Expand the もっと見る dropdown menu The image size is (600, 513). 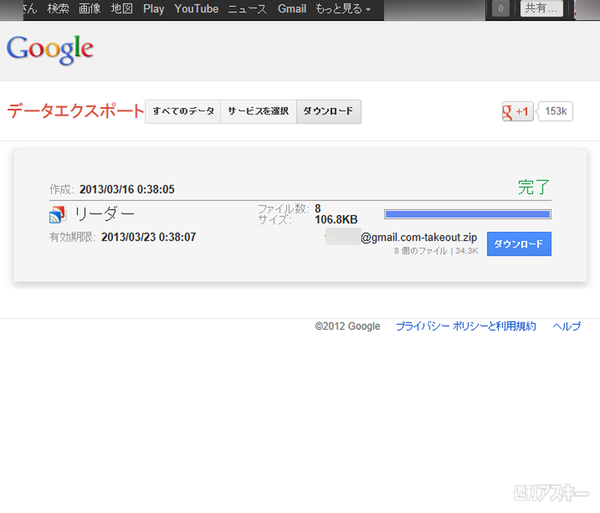(x=343, y=8)
